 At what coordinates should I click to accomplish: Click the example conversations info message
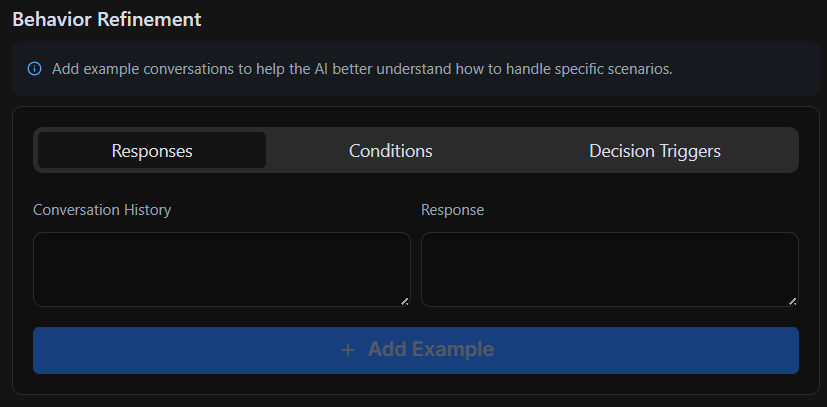click(x=362, y=69)
